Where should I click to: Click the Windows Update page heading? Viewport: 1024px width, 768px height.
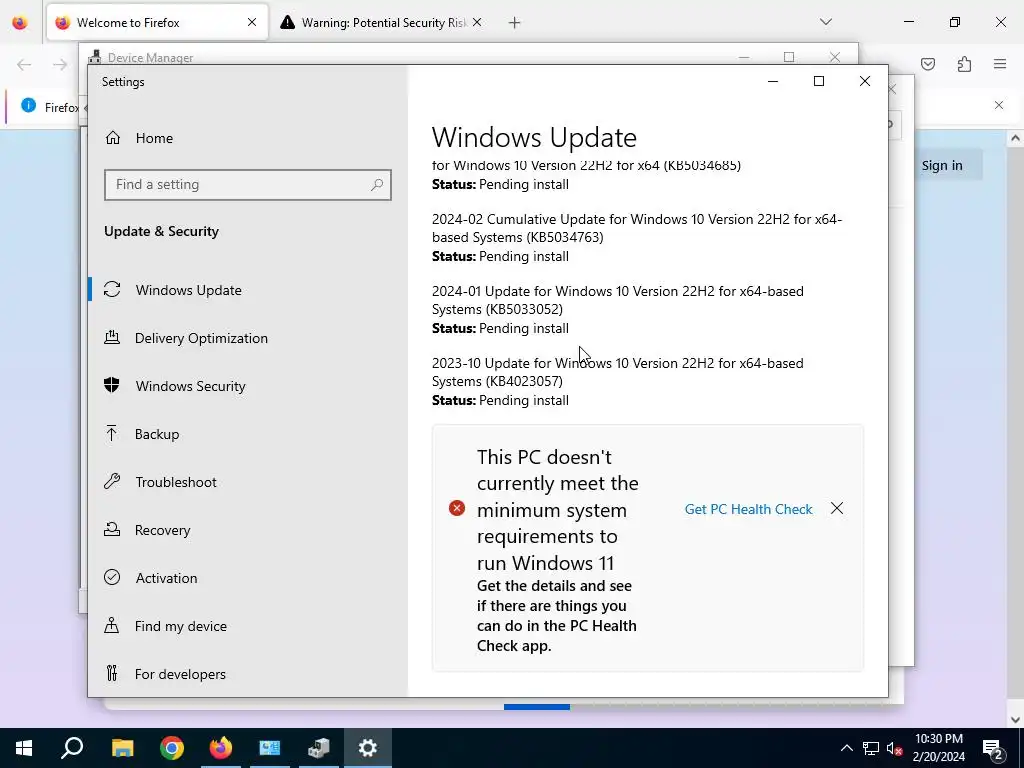click(534, 137)
